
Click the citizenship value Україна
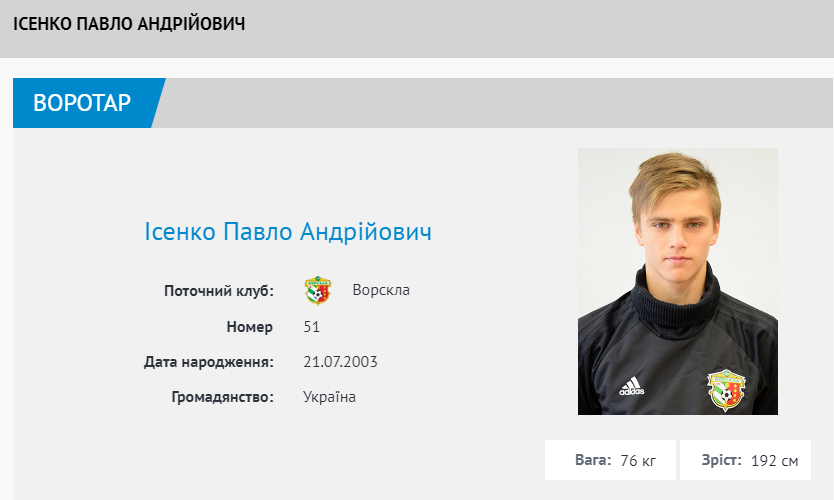pyautogui.click(x=329, y=397)
